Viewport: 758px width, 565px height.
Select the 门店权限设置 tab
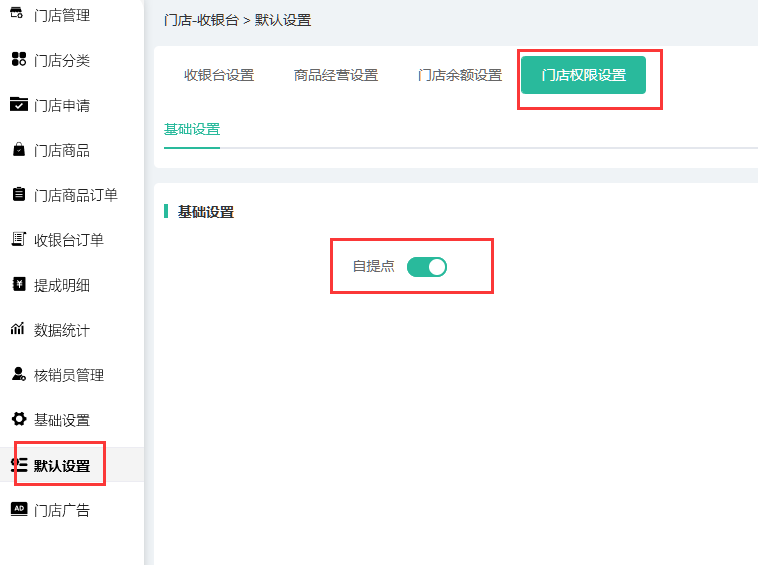coord(583,75)
